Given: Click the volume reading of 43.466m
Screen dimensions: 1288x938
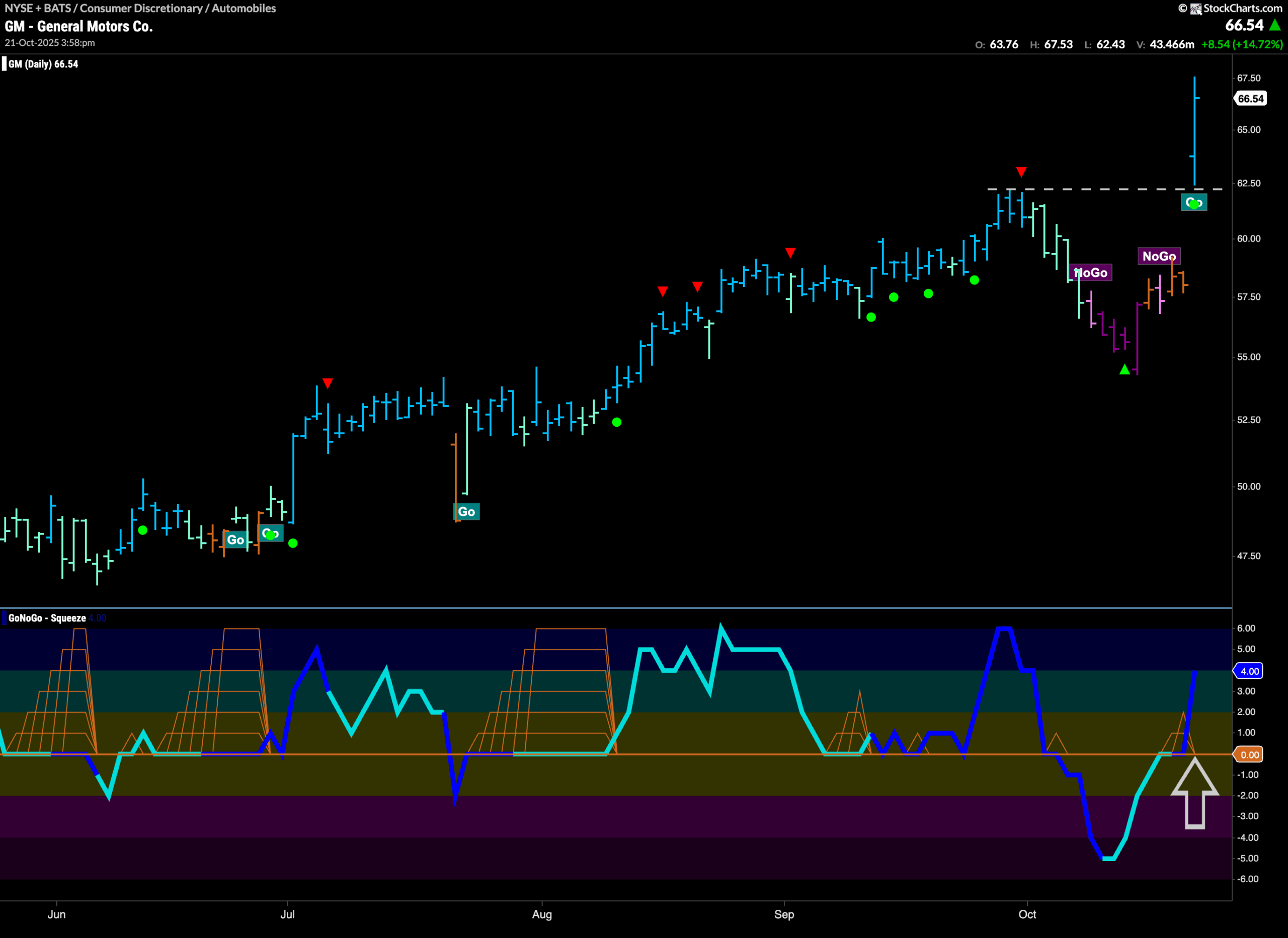Looking at the screenshot, I should click(1169, 44).
